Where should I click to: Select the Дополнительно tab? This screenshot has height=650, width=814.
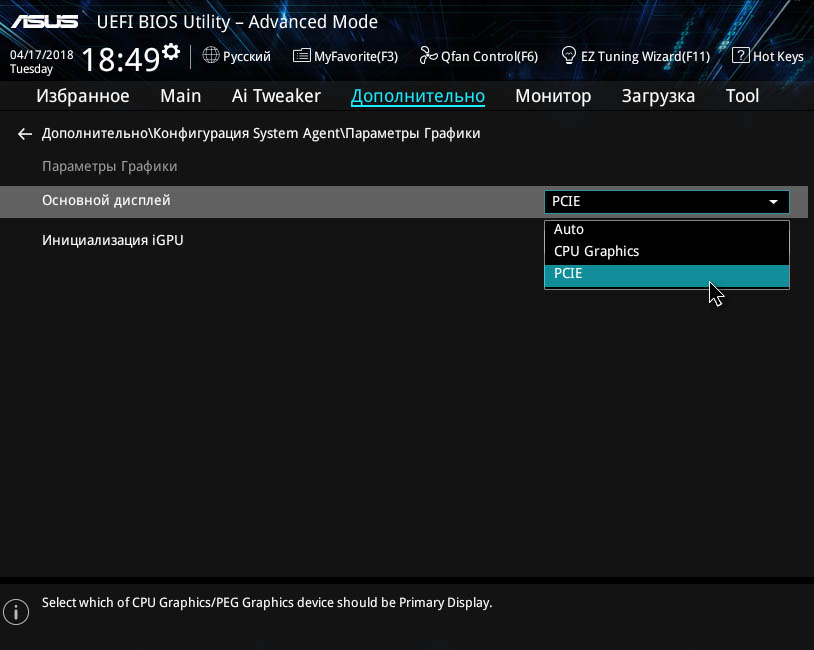(418, 97)
